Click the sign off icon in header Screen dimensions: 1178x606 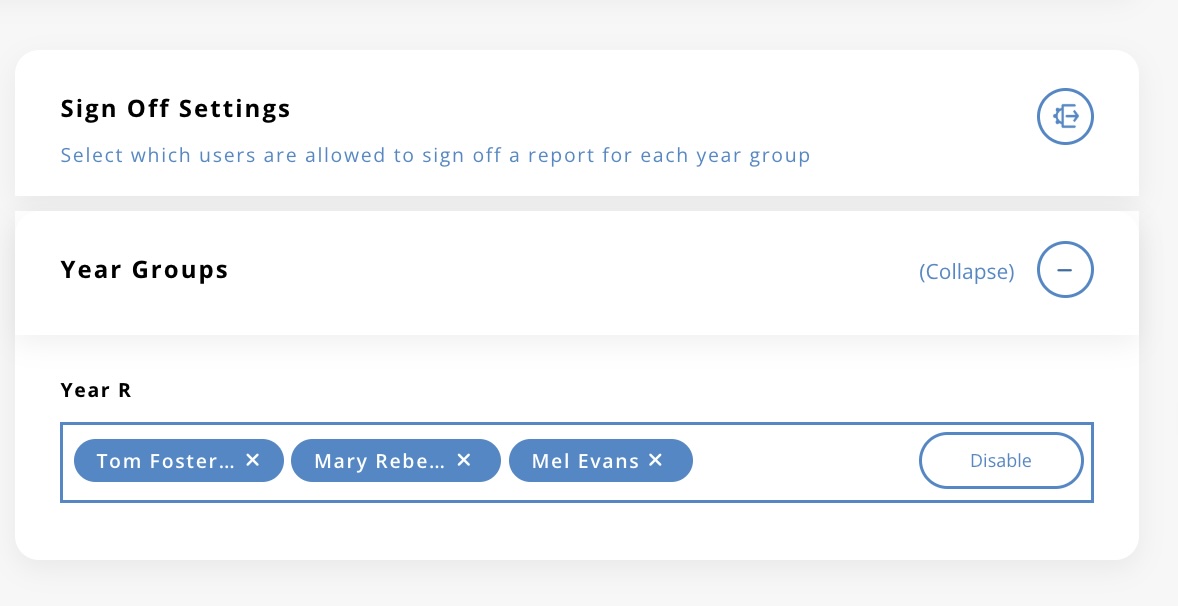(x=1065, y=117)
